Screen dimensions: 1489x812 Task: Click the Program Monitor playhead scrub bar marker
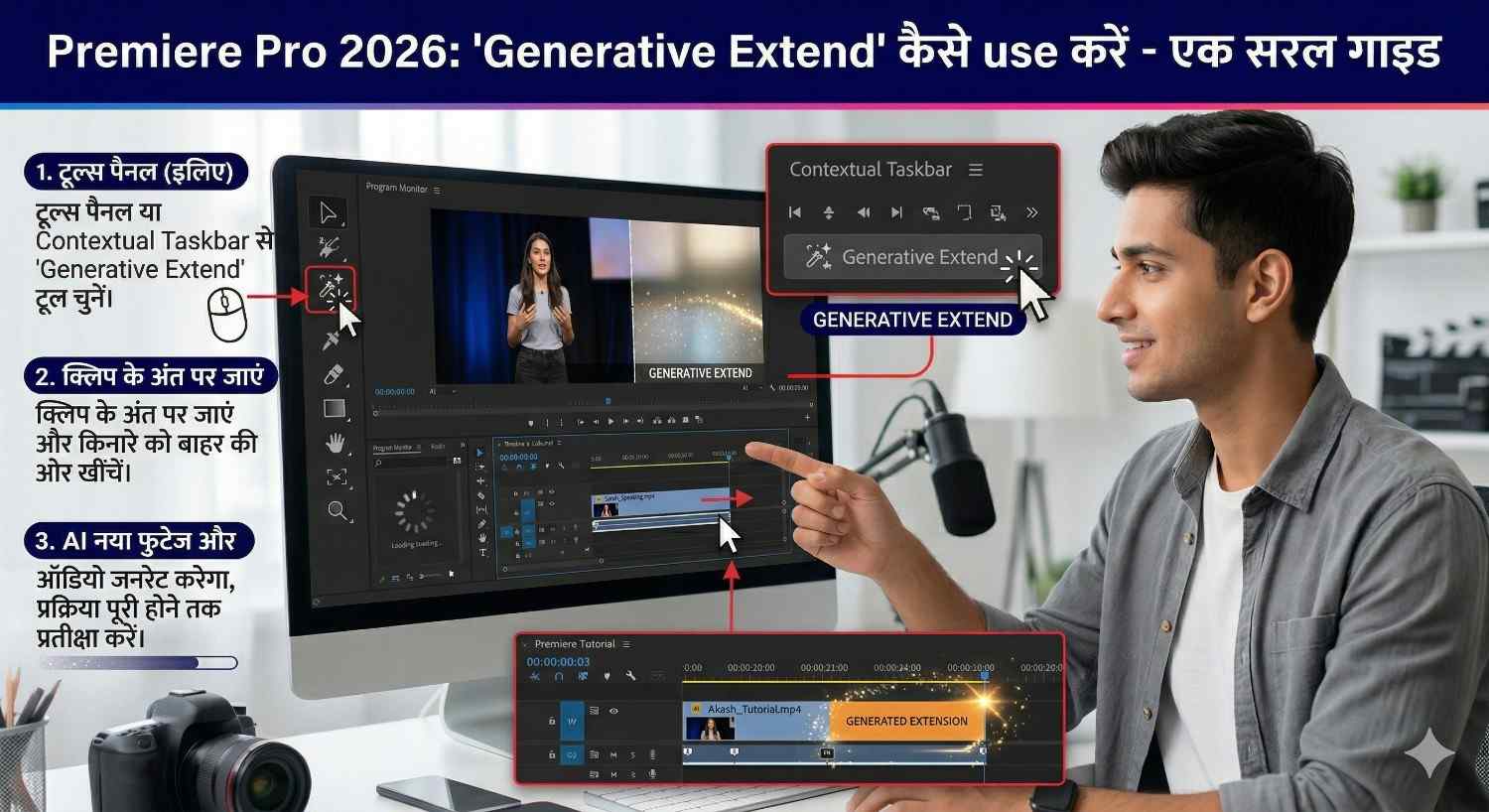coord(608,401)
